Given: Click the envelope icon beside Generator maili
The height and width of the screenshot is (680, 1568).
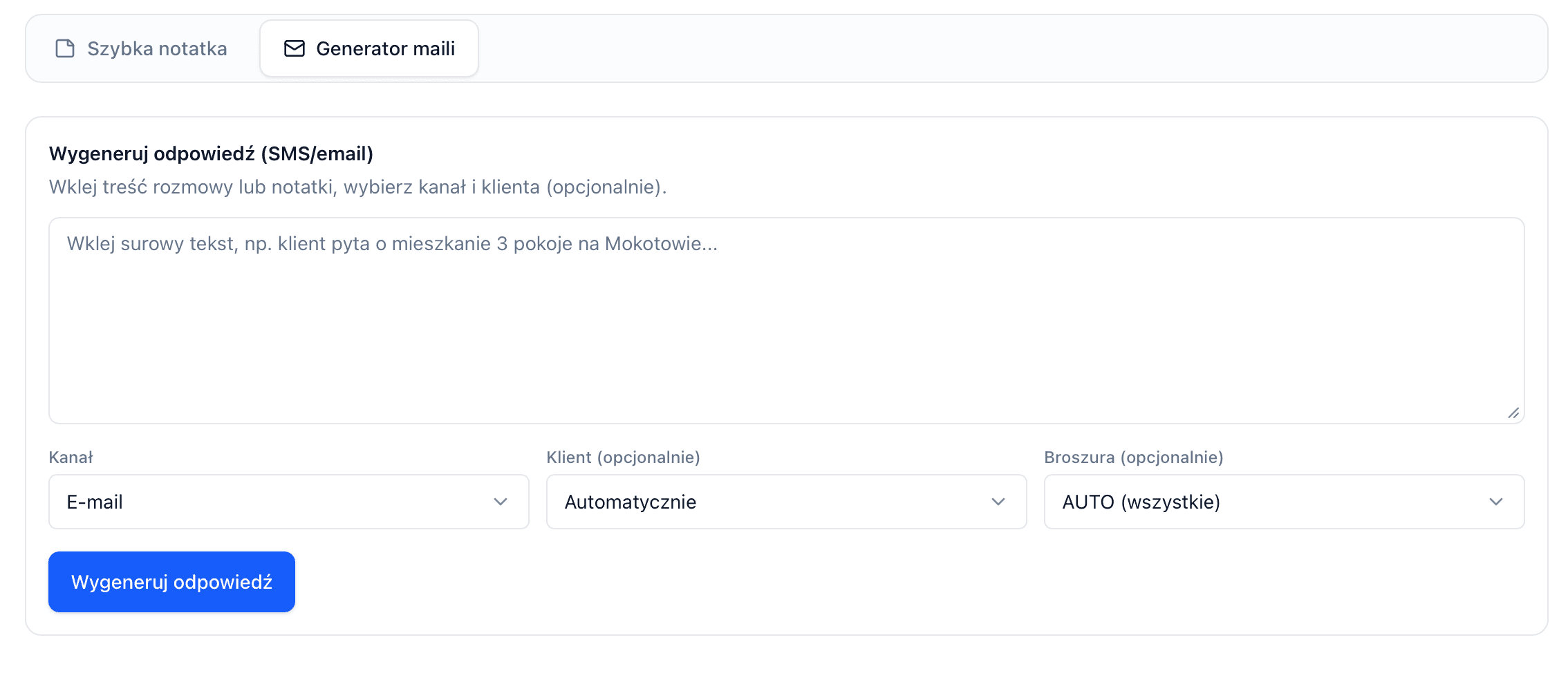Looking at the screenshot, I should (294, 48).
